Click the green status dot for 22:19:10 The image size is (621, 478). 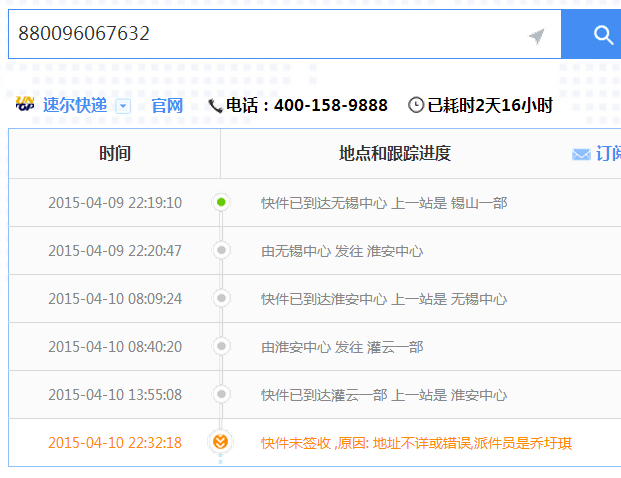(221, 202)
